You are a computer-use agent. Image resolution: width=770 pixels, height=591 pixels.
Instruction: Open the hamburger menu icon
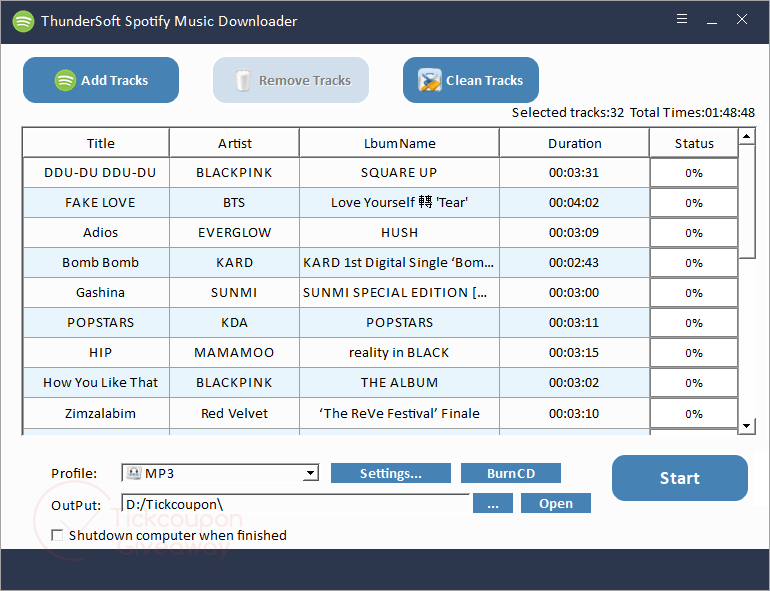[x=682, y=19]
